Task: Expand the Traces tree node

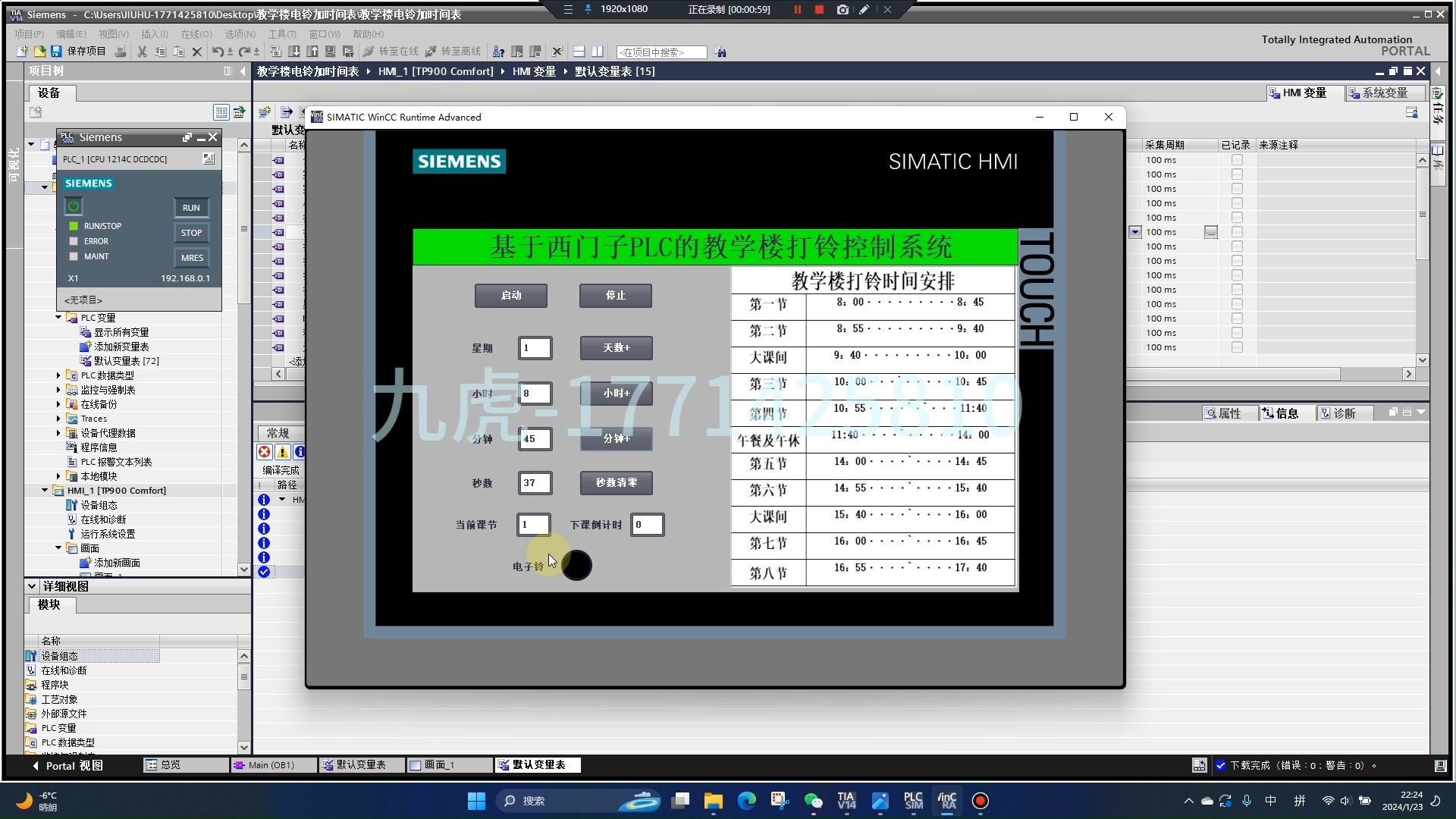Action: click(x=58, y=419)
